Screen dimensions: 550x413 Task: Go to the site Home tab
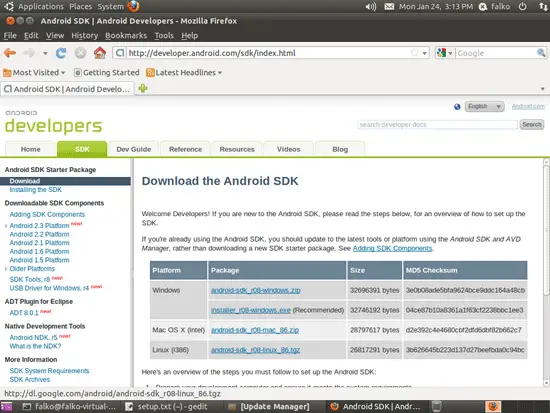[x=31, y=149]
